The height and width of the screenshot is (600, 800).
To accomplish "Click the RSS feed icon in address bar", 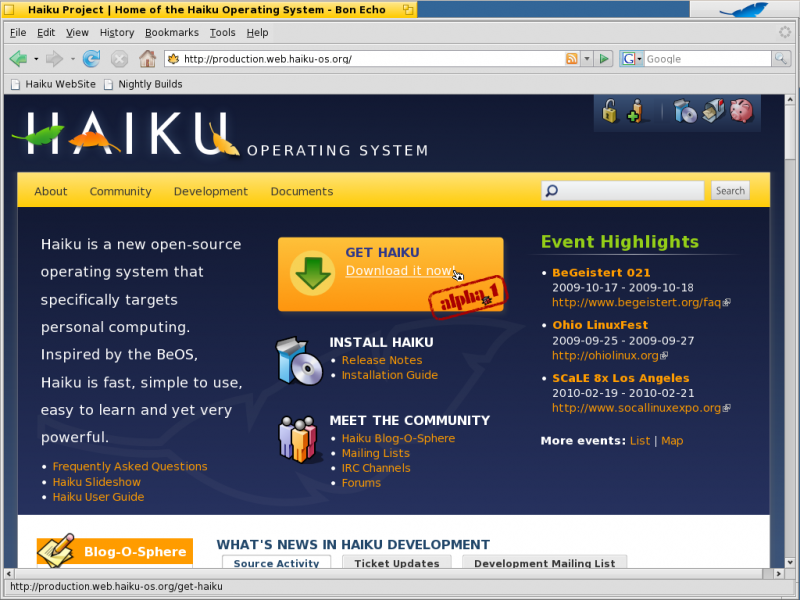I will (x=571, y=59).
